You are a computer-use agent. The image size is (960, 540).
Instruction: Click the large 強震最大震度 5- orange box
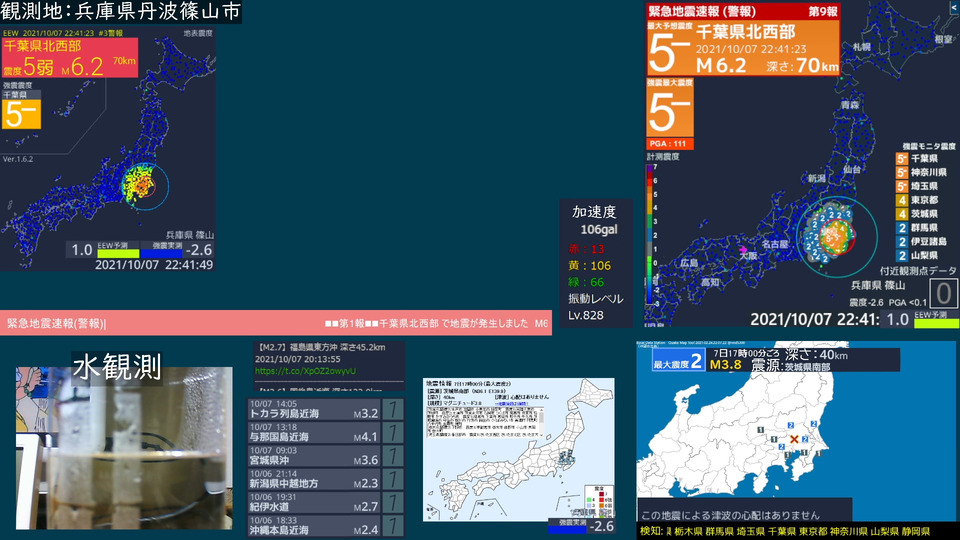coord(670,108)
